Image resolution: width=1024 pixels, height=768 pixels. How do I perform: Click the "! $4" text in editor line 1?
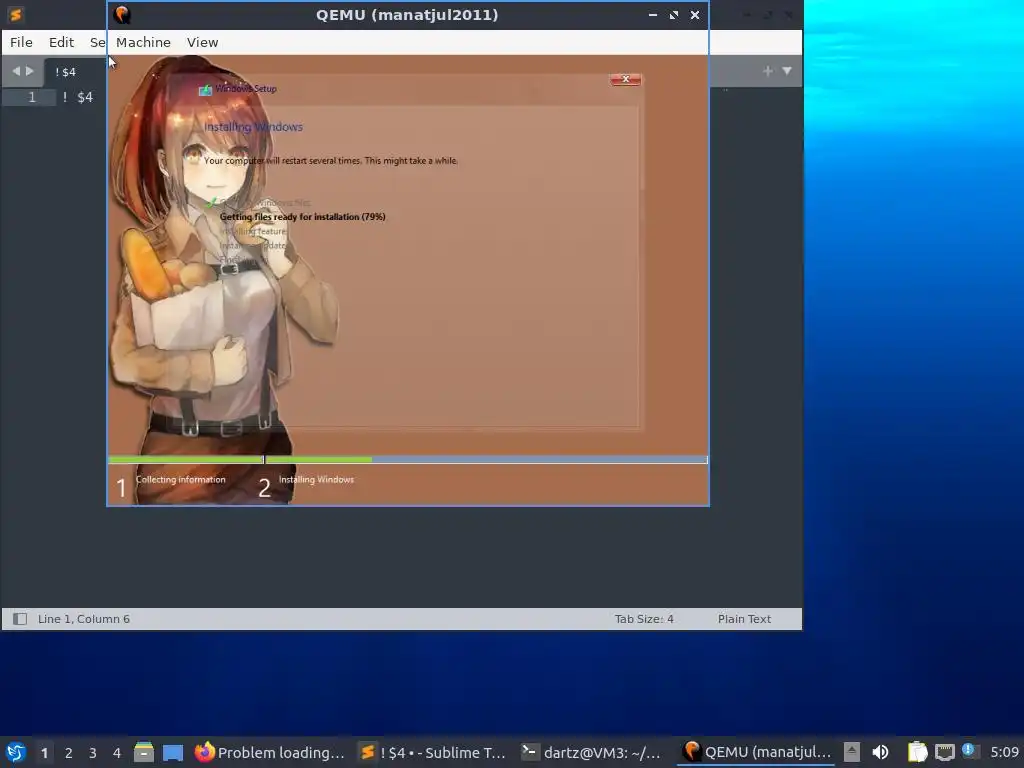click(x=78, y=97)
